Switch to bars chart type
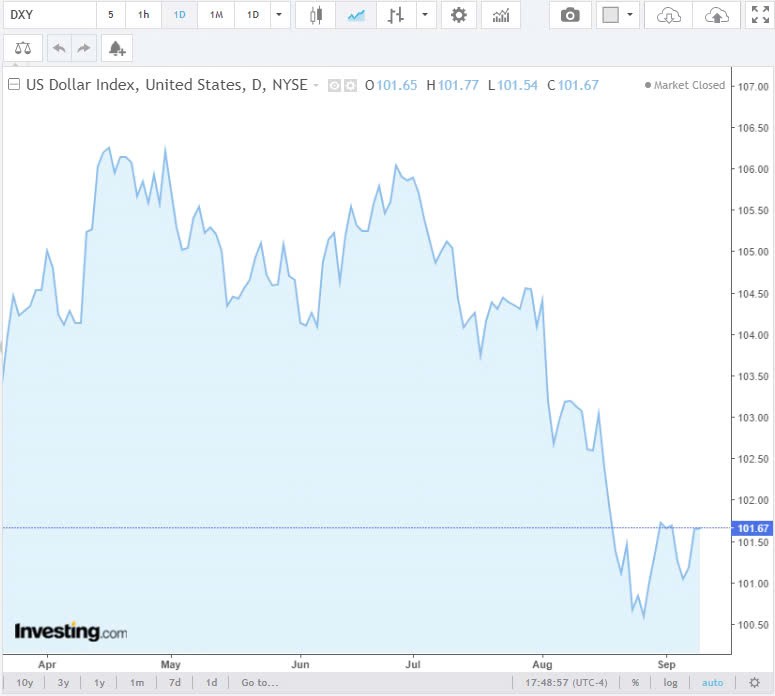The height and width of the screenshot is (696, 775). [396, 15]
